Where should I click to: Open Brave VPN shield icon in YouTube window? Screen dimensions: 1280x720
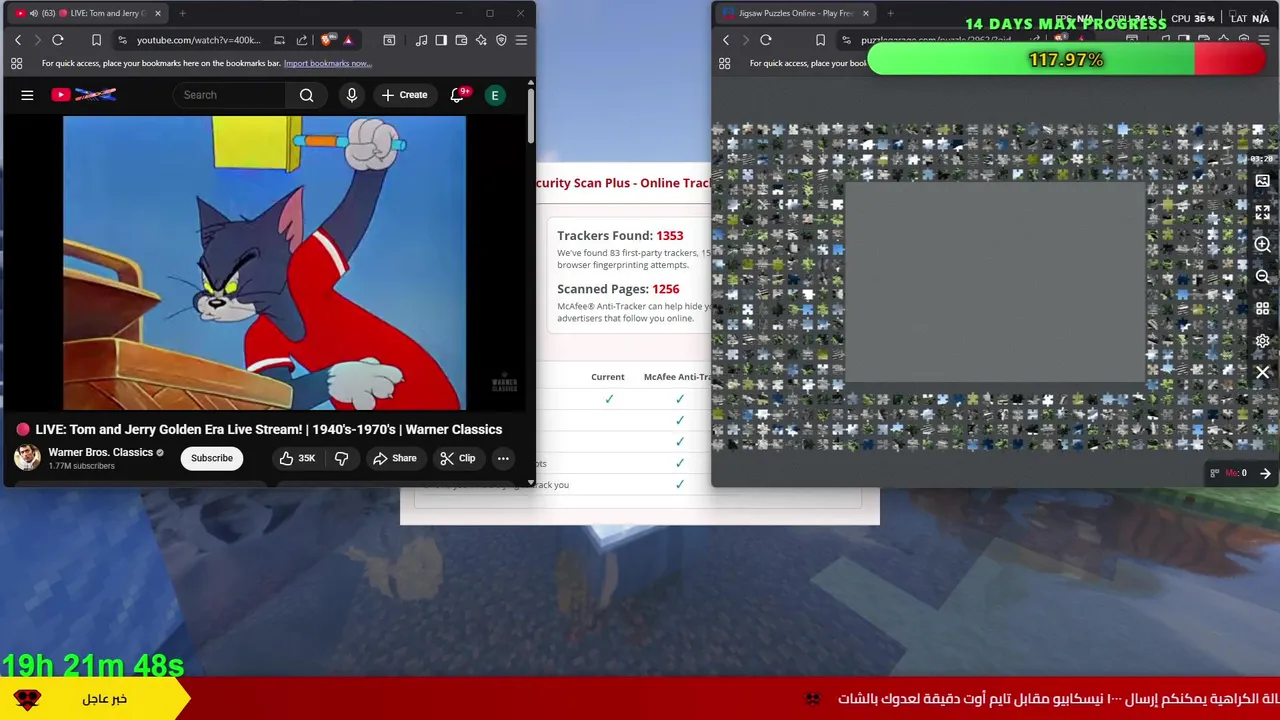(501, 40)
